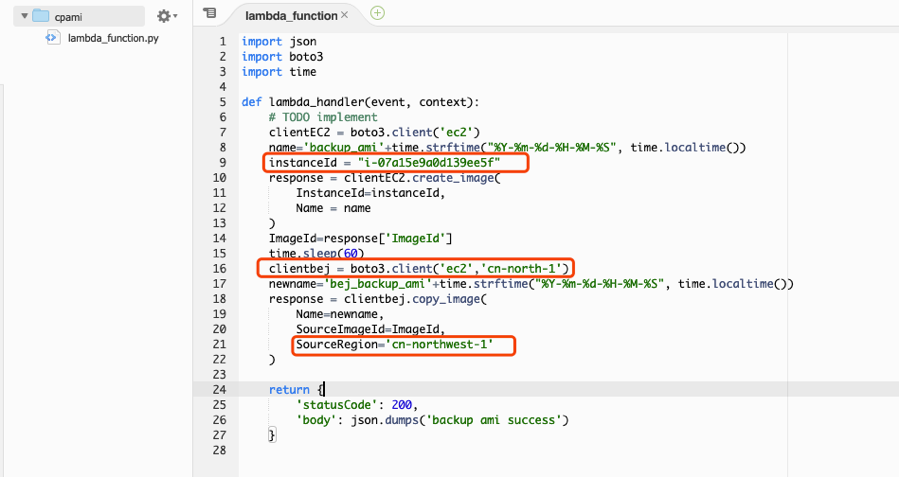Click the clientbej boto3.client line
The width and height of the screenshot is (899, 477).
click(412, 268)
